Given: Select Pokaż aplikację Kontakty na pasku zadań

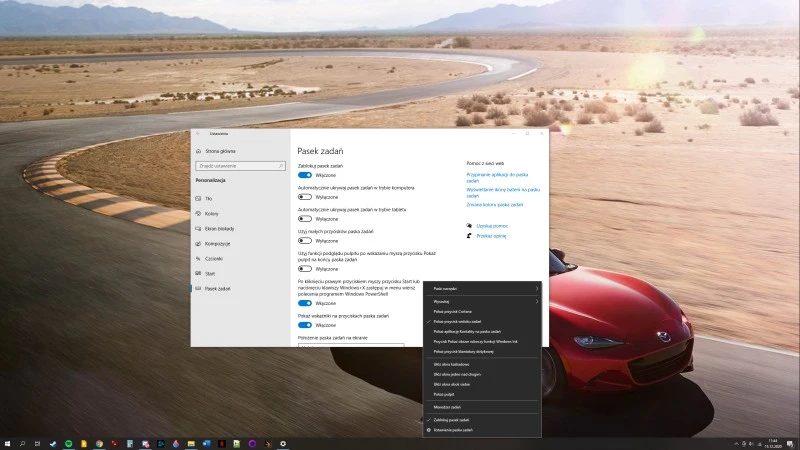Looking at the screenshot, I should tap(482, 332).
